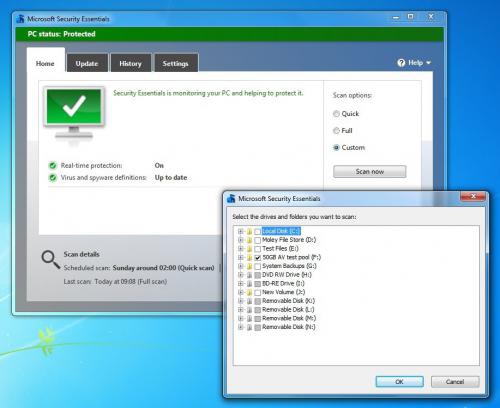Uncheck the 50GB AV test pool (F:) checkbox

pyautogui.click(x=257, y=257)
